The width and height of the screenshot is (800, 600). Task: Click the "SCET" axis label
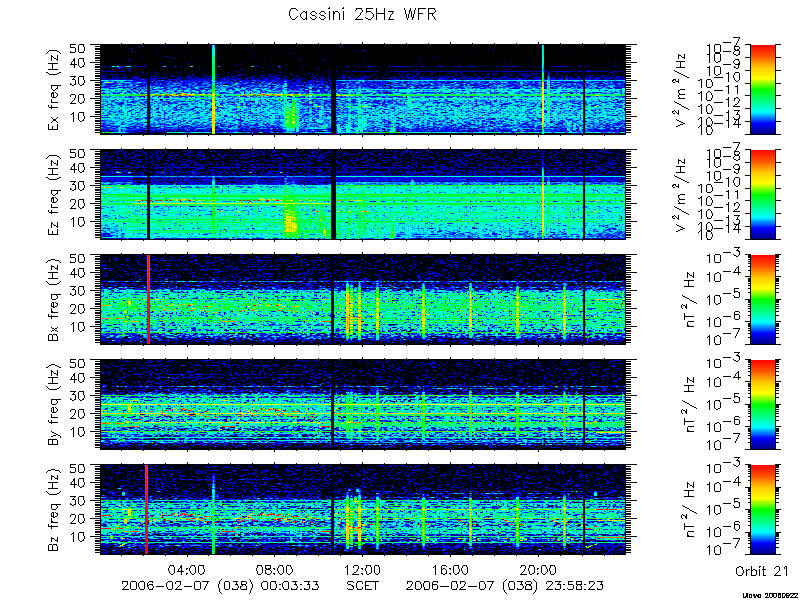[x=363, y=585]
